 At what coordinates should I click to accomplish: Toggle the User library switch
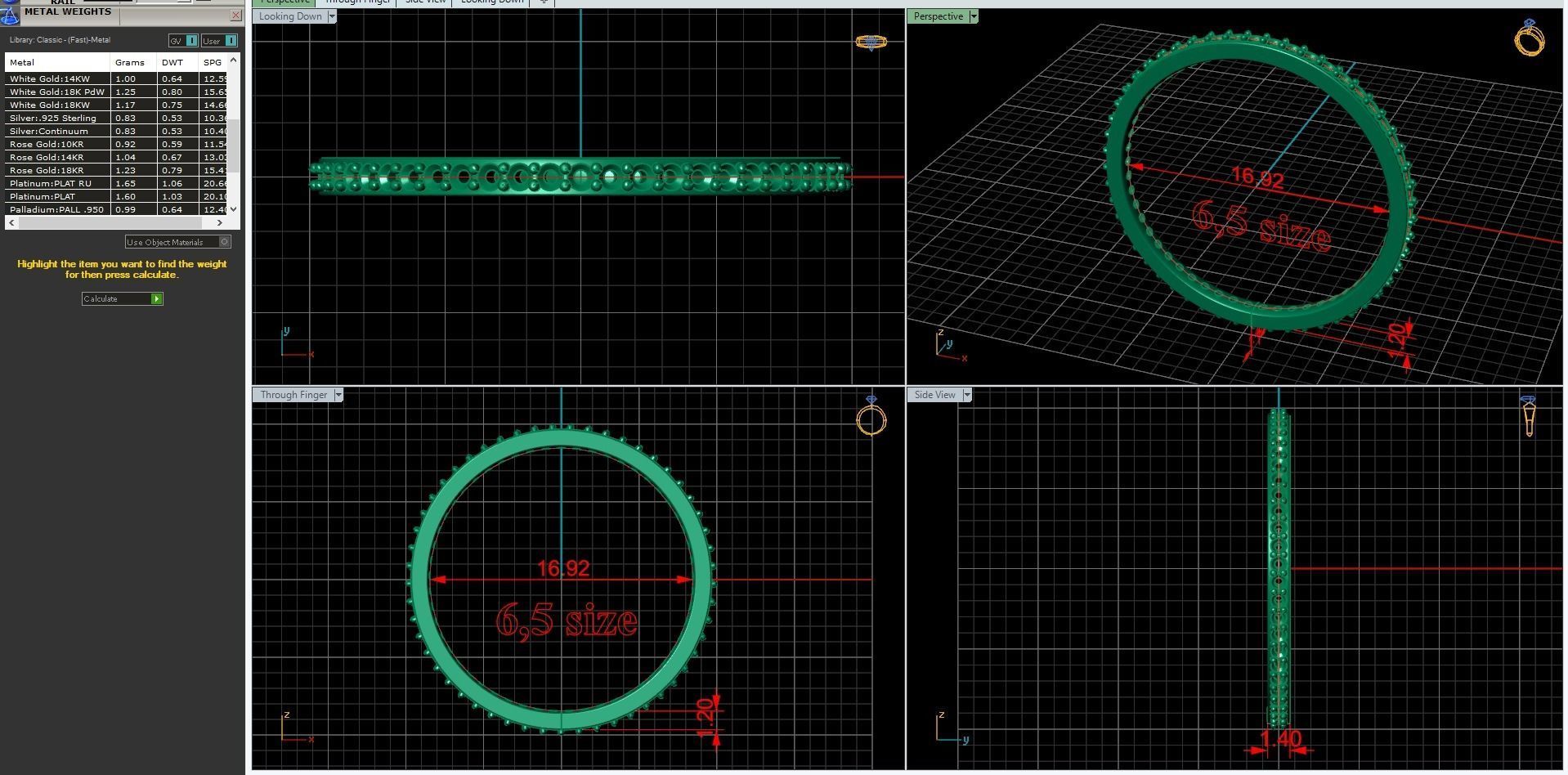(219, 41)
